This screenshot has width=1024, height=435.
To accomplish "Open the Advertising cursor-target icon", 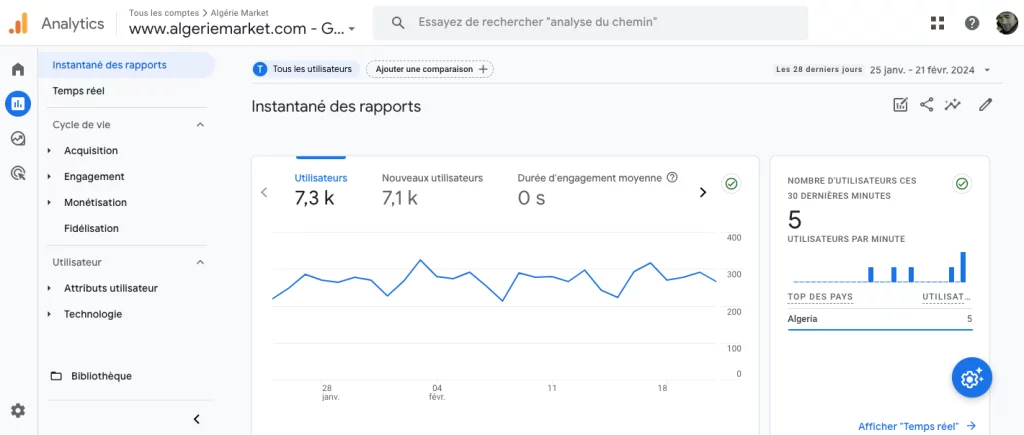I will click(18, 173).
